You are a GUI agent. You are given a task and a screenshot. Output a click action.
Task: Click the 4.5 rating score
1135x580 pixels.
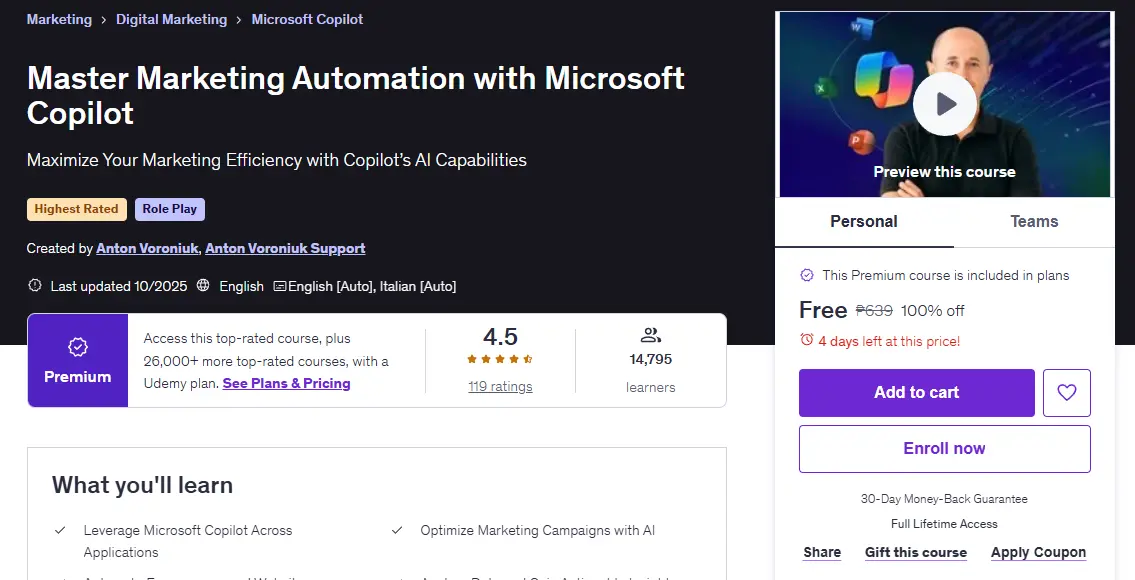pos(500,337)
